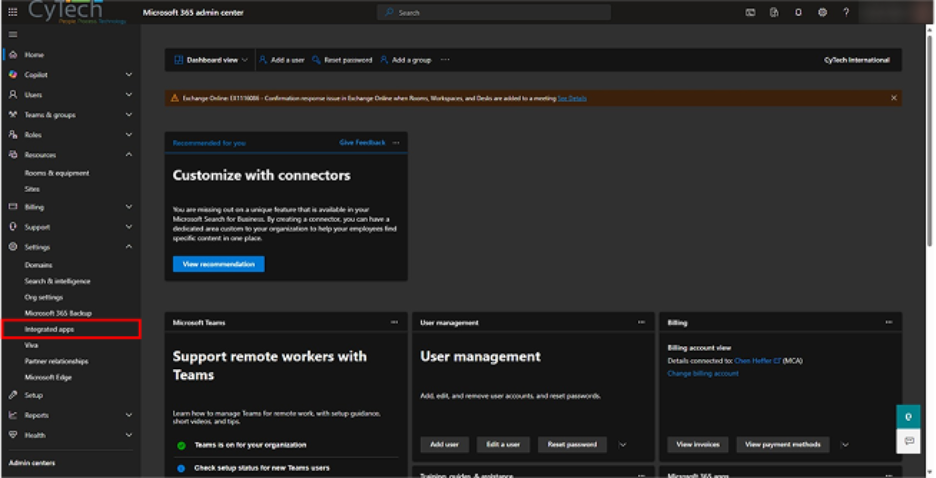Screen dimensions: 936x478
Task: Open header settings gear icon
Action: (823, 13)
